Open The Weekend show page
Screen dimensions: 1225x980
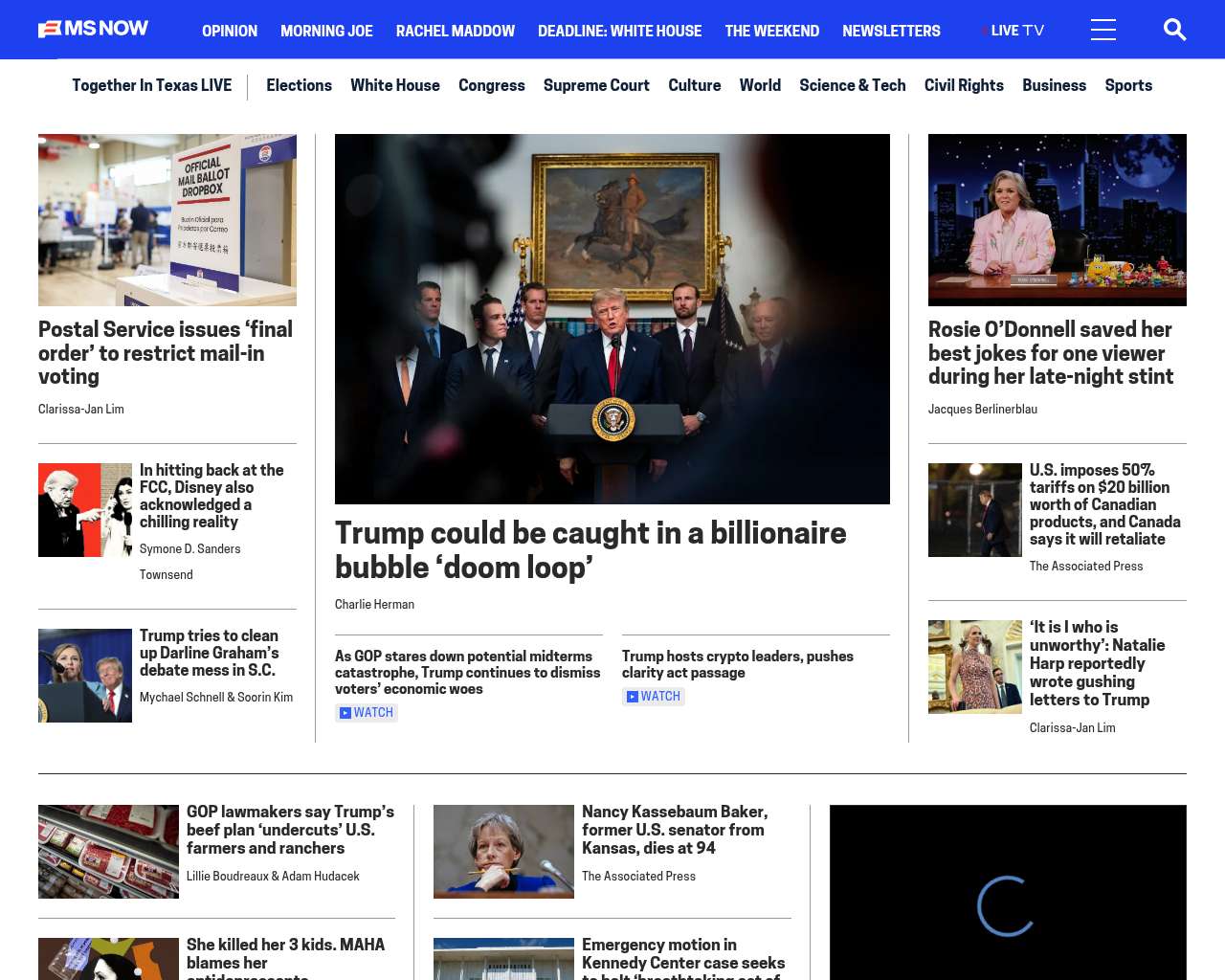coord(771,31)
